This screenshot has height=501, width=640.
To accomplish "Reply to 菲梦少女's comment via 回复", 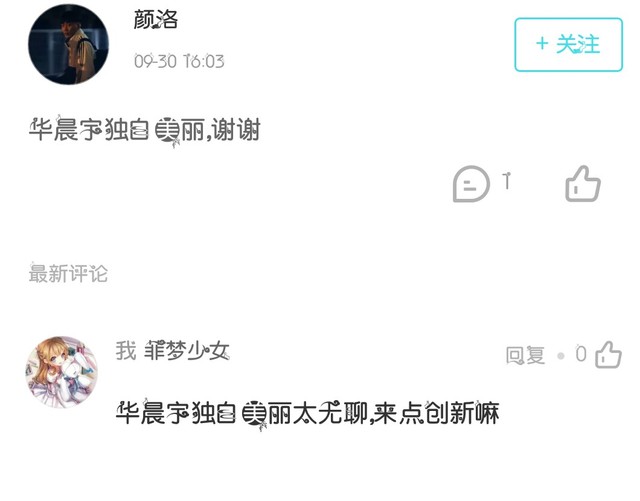I will click(525, 355).
